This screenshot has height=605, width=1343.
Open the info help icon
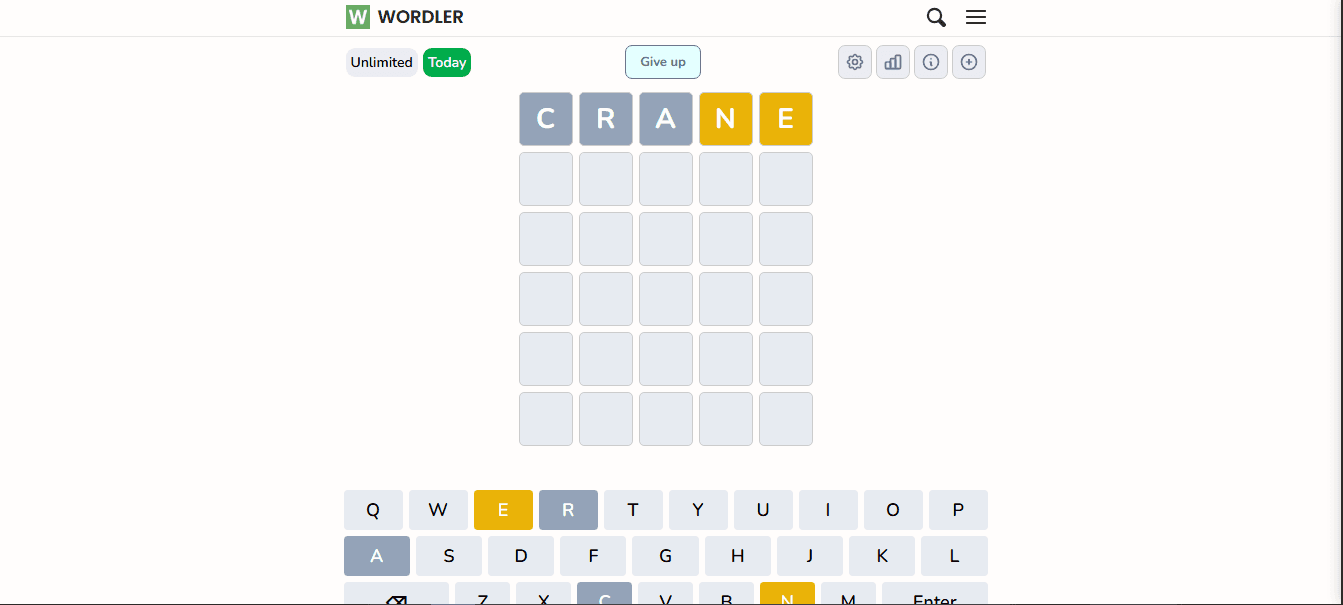931,62
